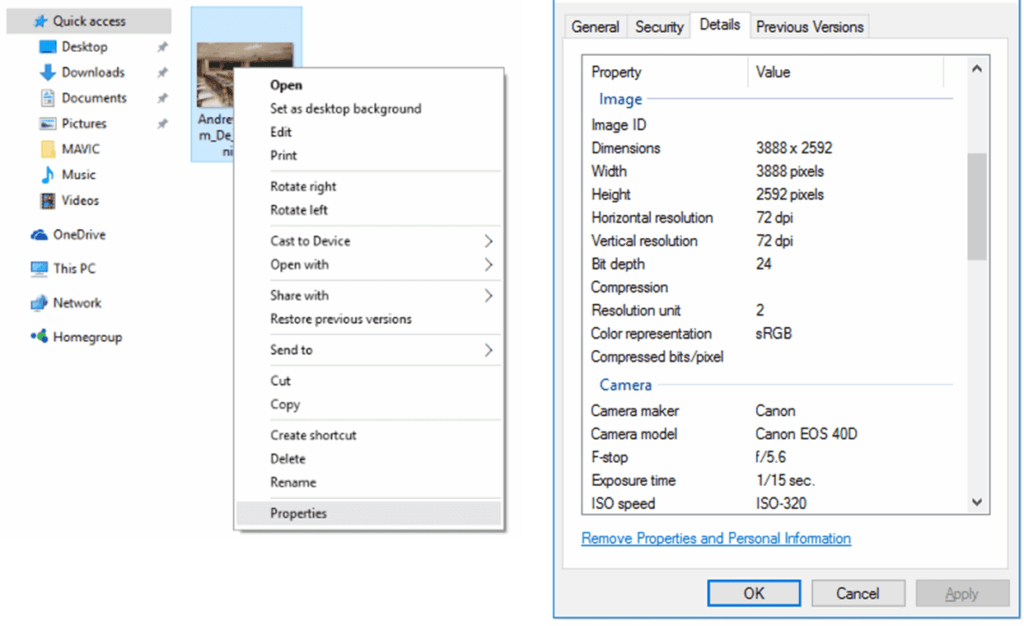Open the Previous Versions tab
This screenshot has height=626, width=1024.
click(809, 27)
